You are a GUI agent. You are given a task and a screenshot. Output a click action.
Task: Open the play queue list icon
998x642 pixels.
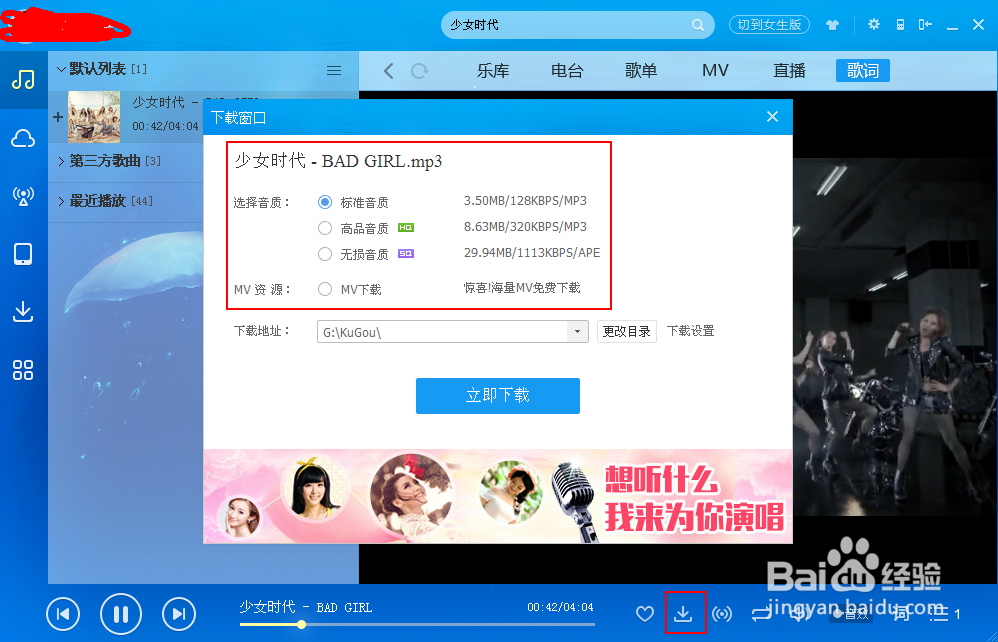click(939, 614)
